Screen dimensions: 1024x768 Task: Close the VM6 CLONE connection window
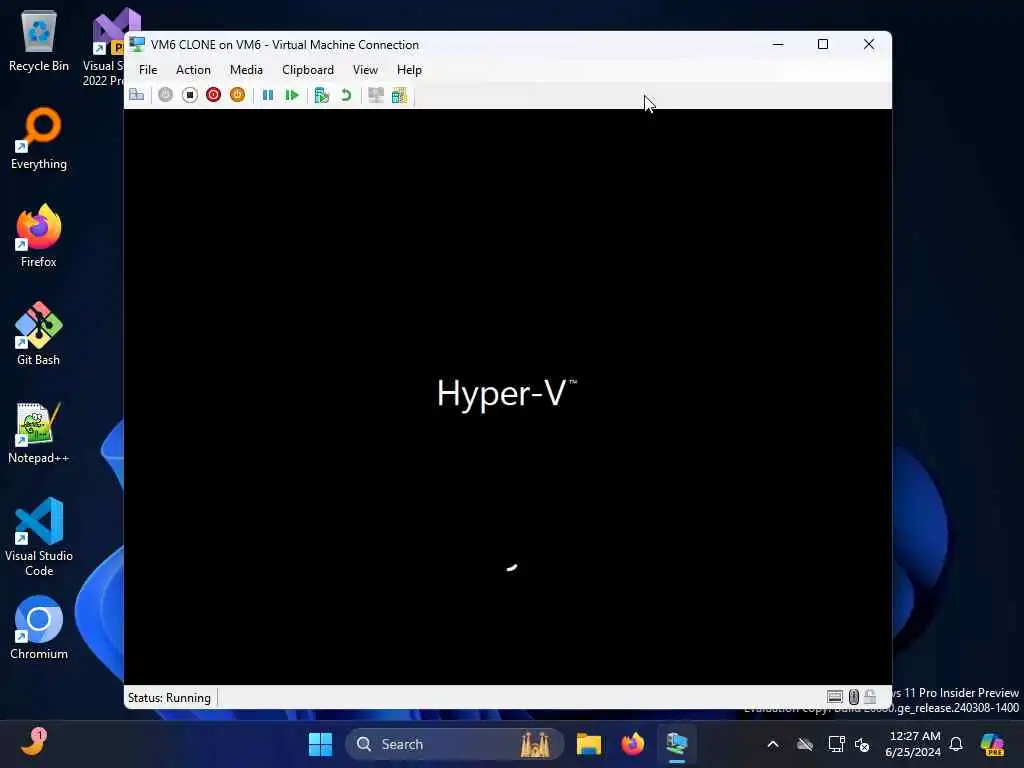869,44
